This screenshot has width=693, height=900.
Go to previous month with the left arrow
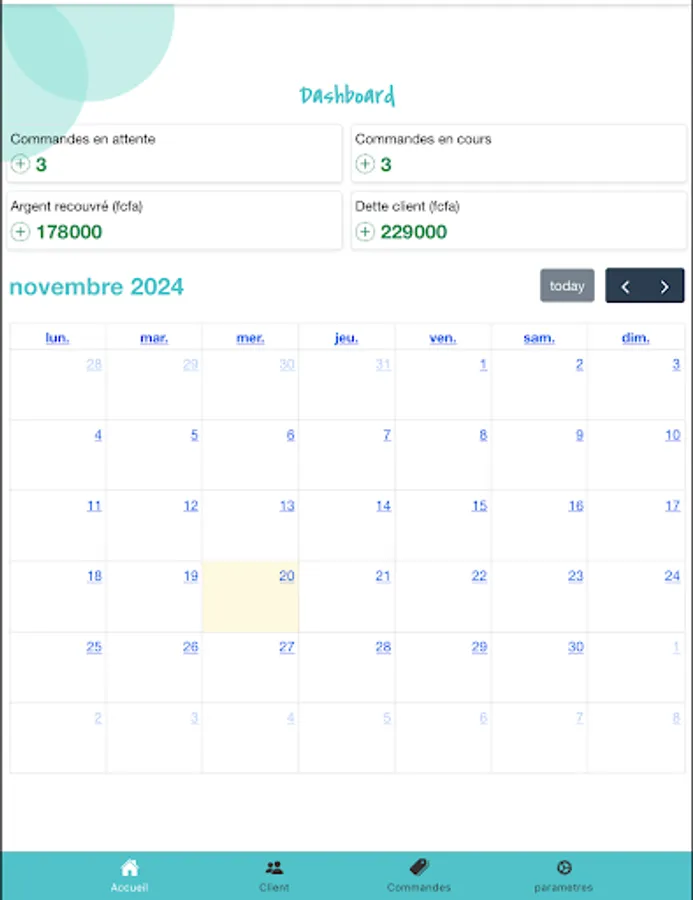coord(625,286)
